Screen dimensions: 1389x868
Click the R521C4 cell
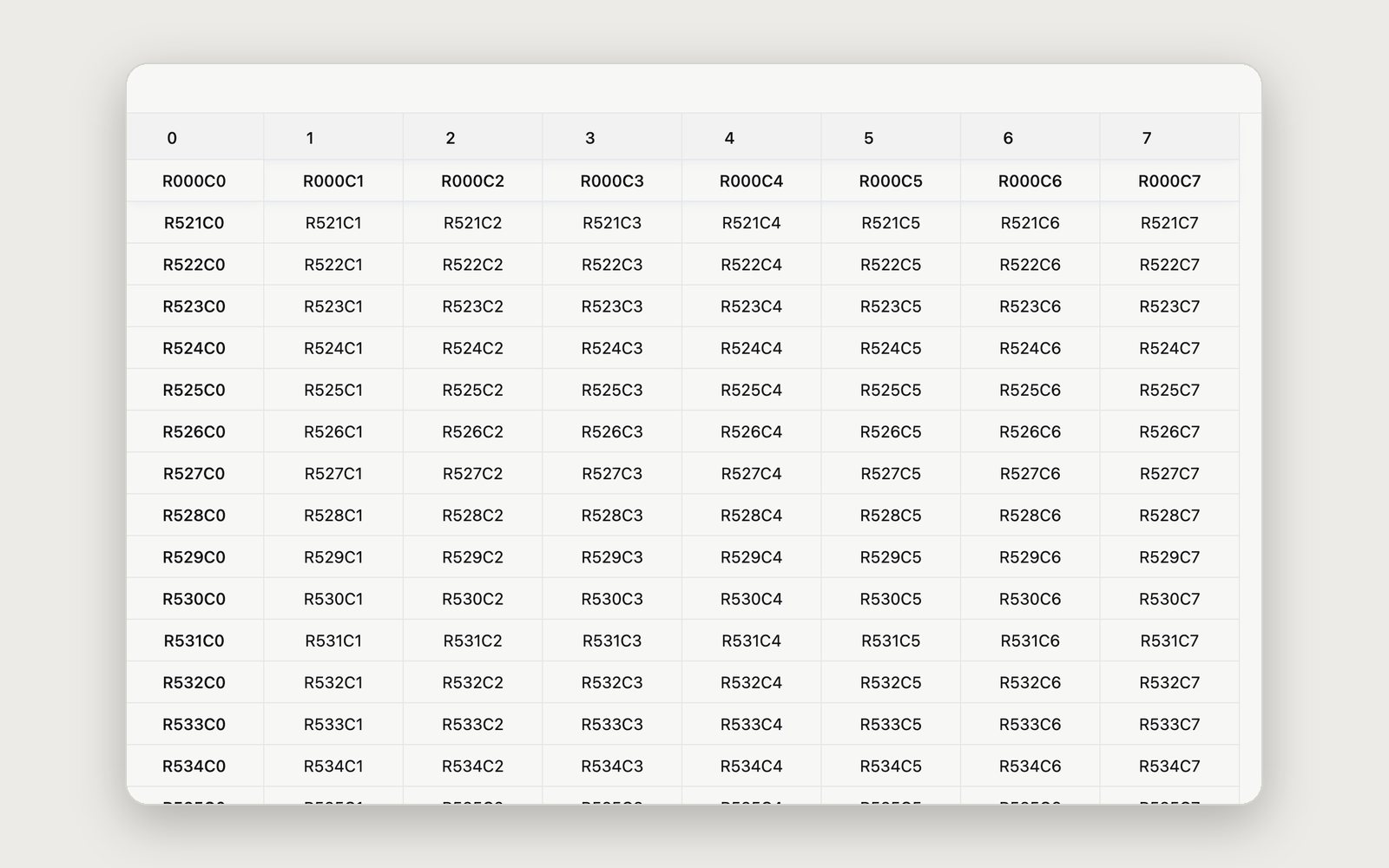pos(752,223)
